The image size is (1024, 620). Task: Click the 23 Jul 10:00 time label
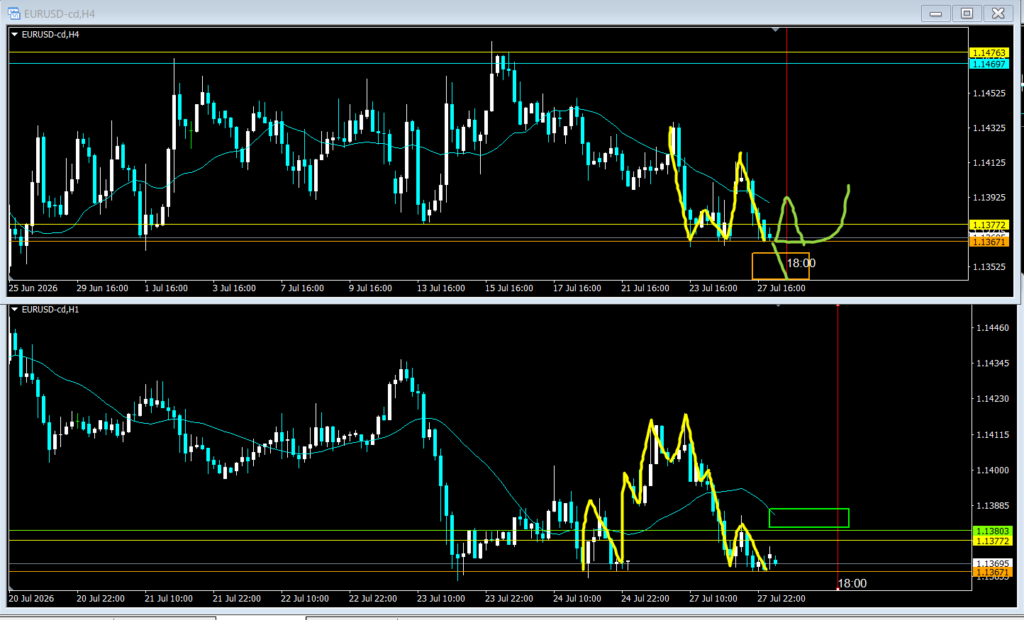(x=441, y=598)
